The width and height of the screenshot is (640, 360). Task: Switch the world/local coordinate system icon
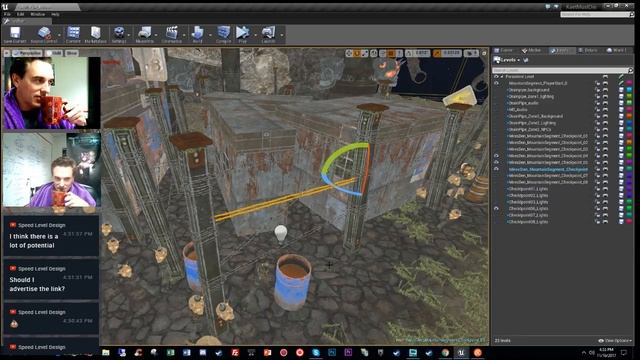click(374, 53)
